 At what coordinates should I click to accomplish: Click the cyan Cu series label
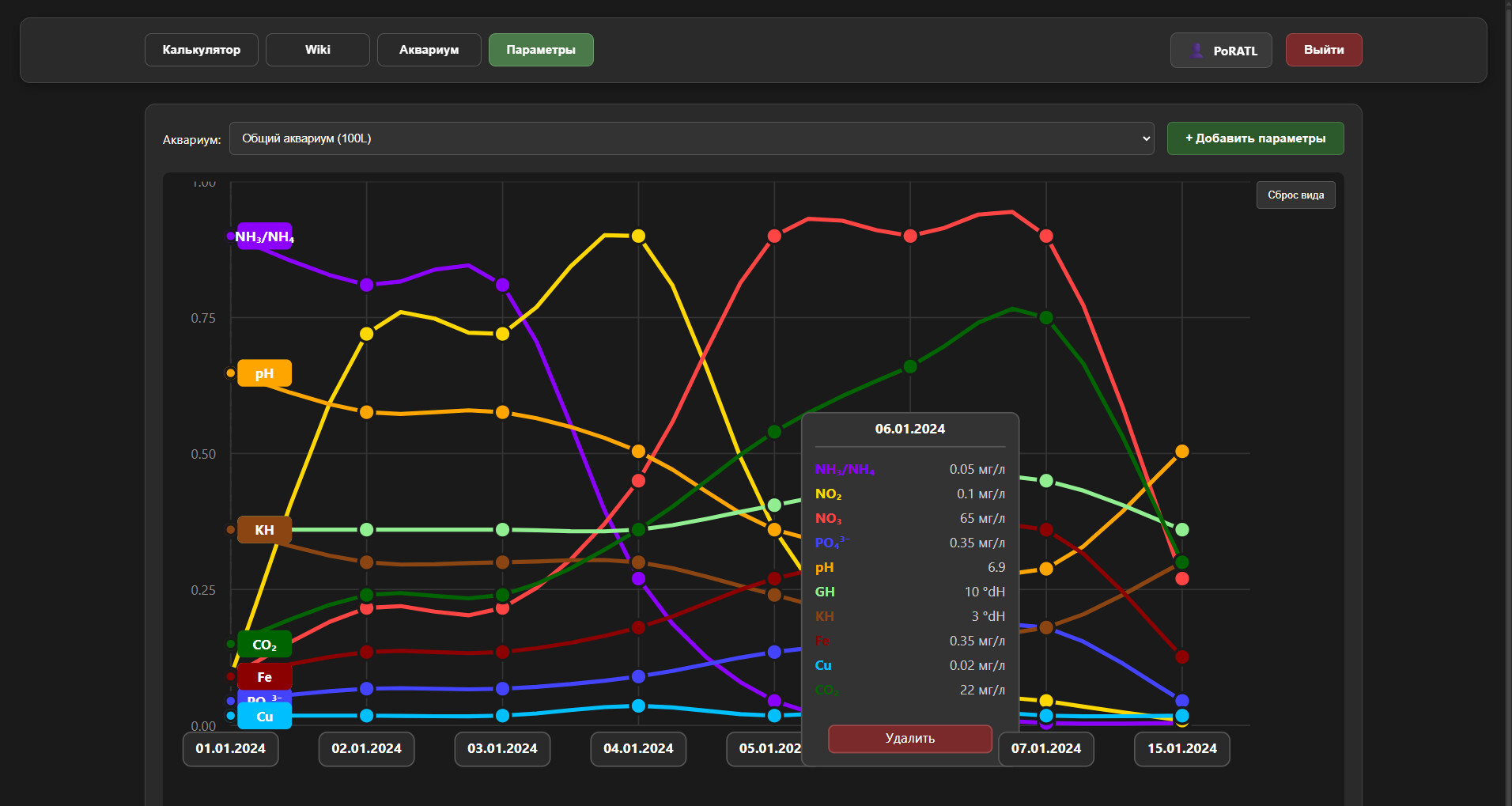tap(265, 717)
